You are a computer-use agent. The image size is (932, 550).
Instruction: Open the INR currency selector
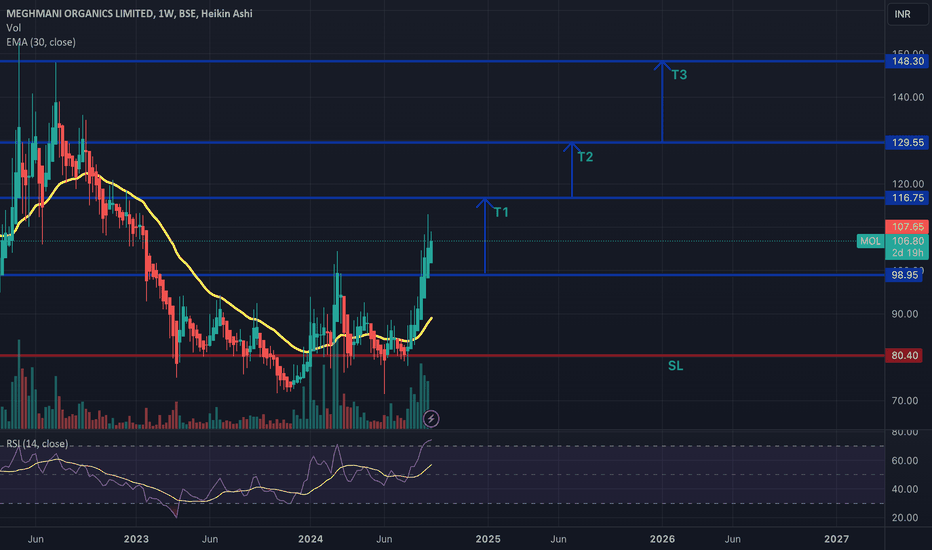907,14
